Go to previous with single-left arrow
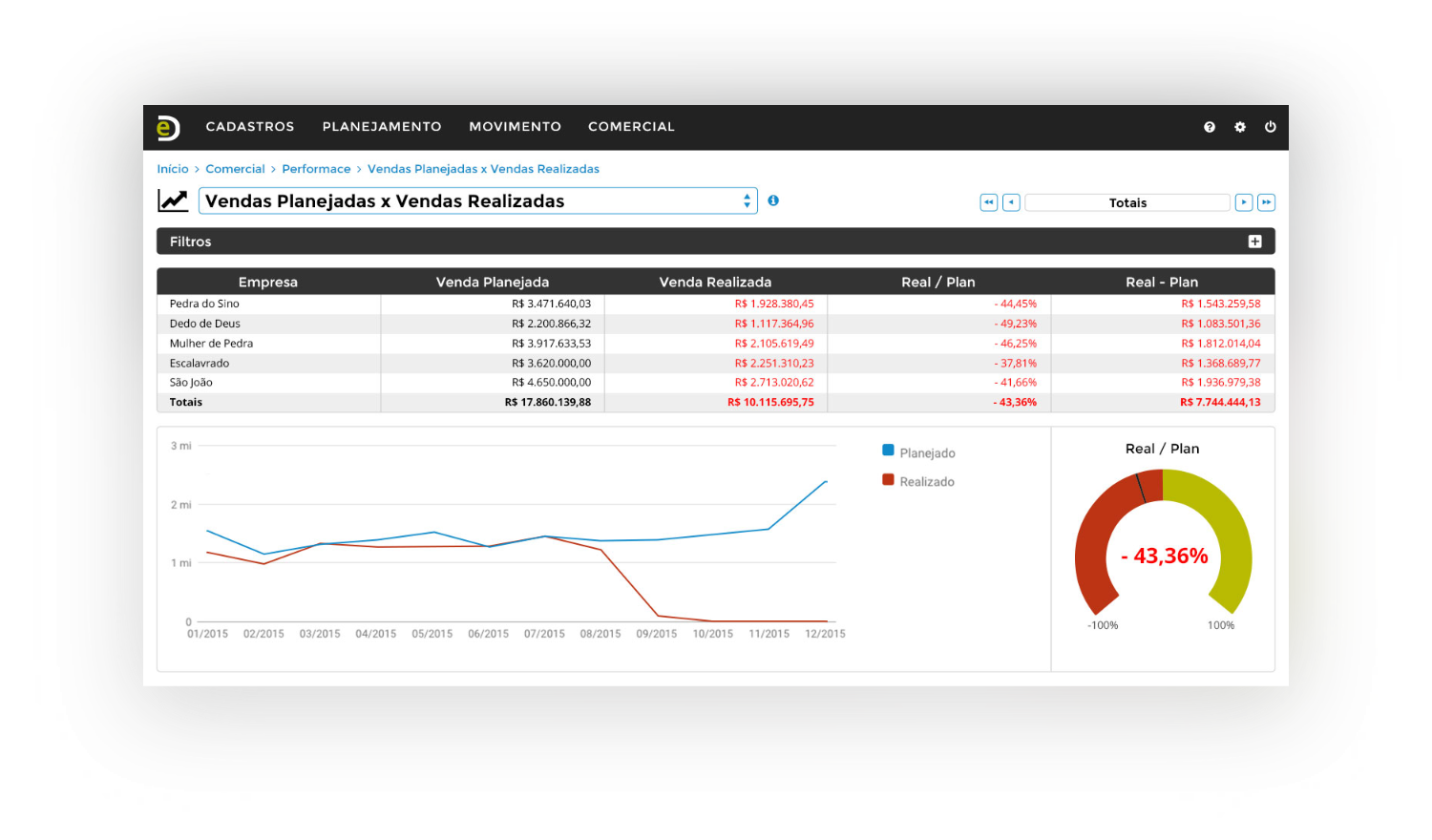Screen dimensions: 1432x840 [1012, 202]
